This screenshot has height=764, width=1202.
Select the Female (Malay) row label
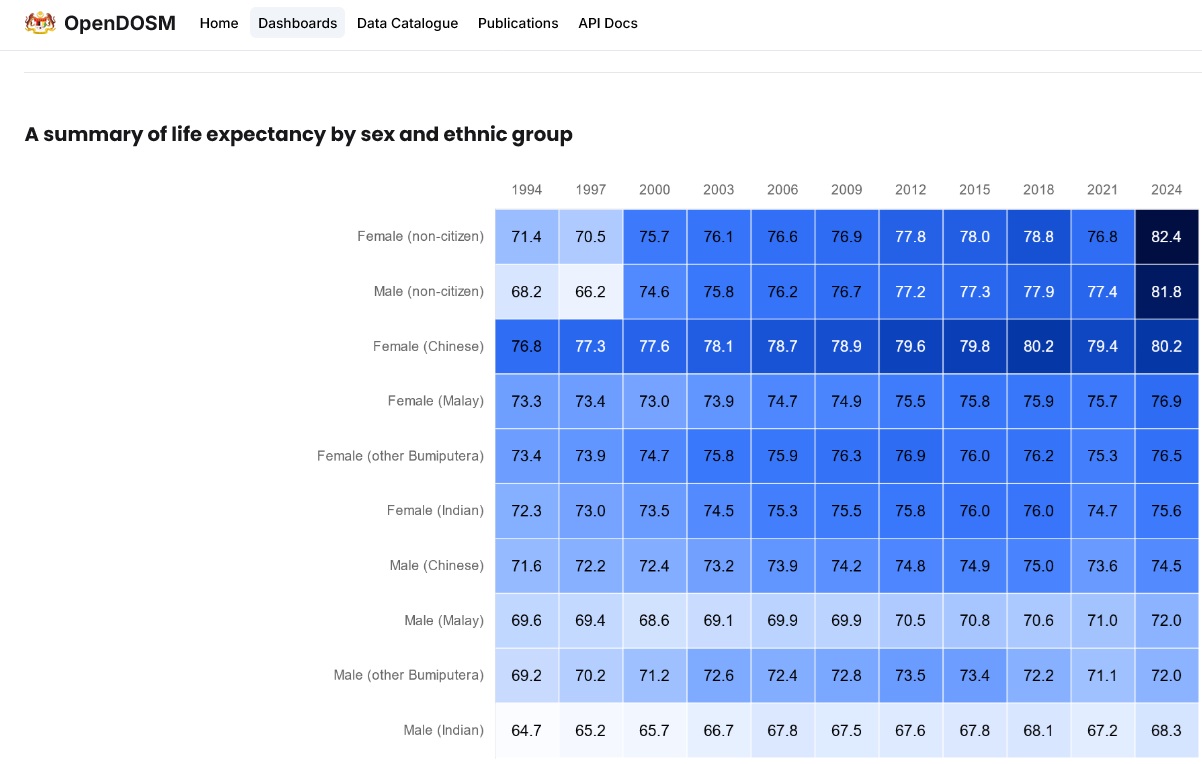pyautogui.click(x=435, y=401)
